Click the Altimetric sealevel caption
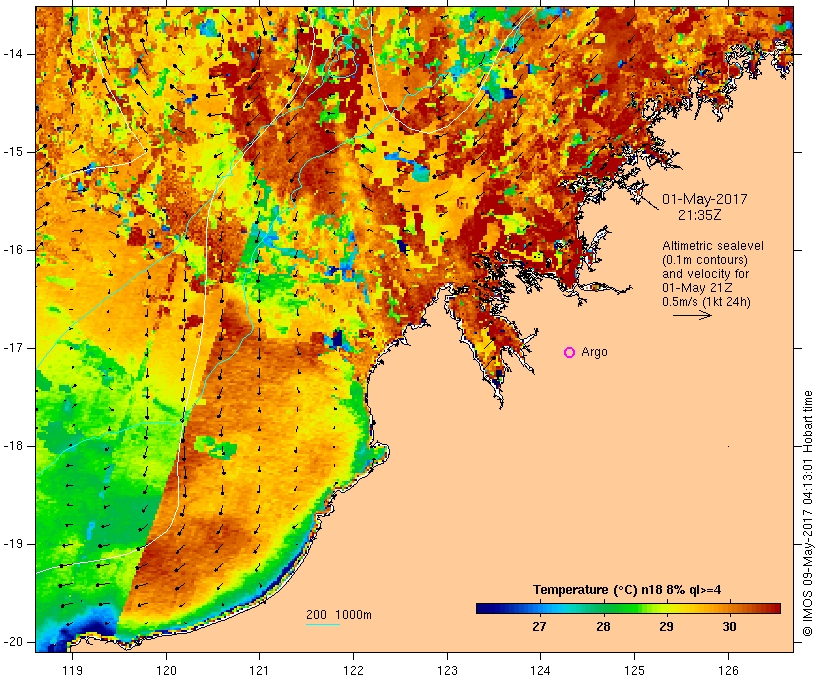820x680 pixels. pyautogui.click(x=713, y=246)
